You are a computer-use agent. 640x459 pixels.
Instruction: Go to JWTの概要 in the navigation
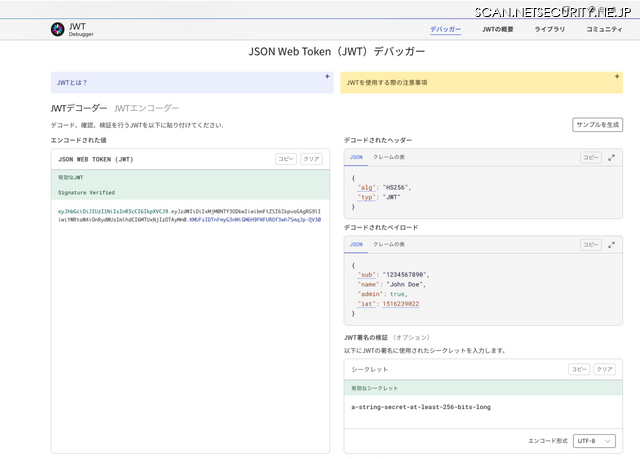[499, 30]
